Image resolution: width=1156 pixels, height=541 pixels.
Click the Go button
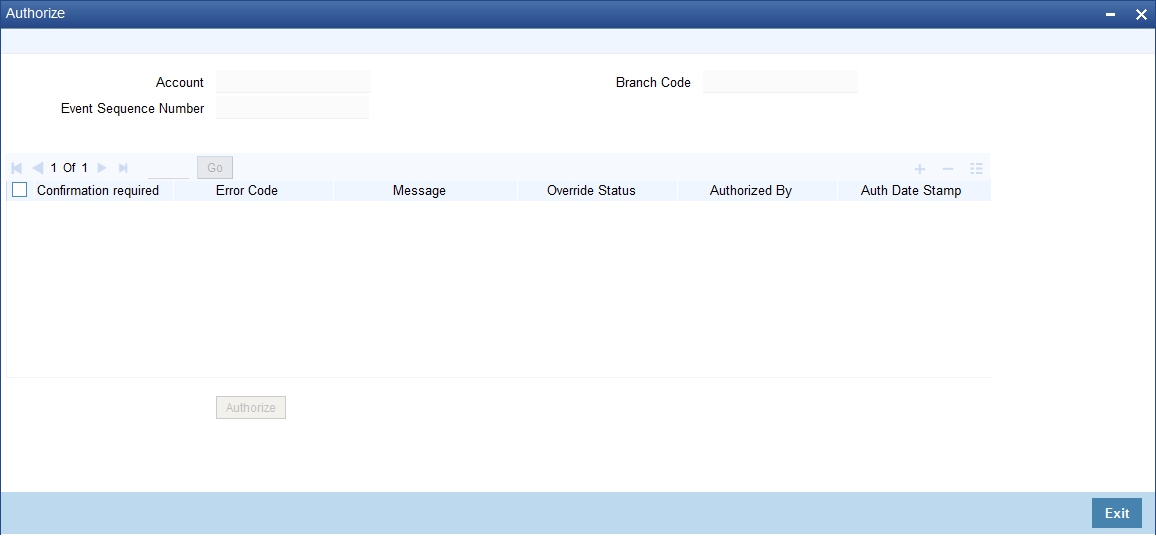click(215, 167)
